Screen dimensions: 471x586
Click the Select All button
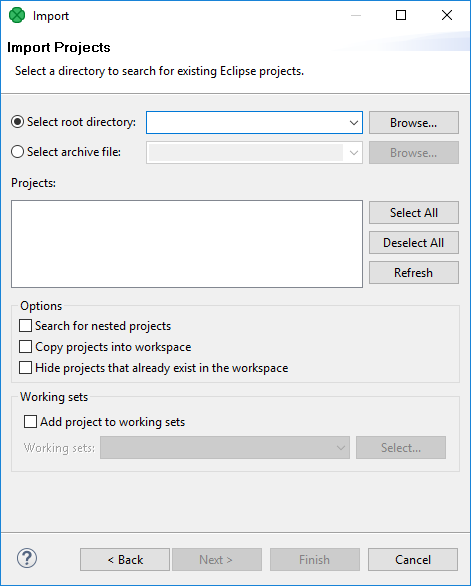click(414, 213)
